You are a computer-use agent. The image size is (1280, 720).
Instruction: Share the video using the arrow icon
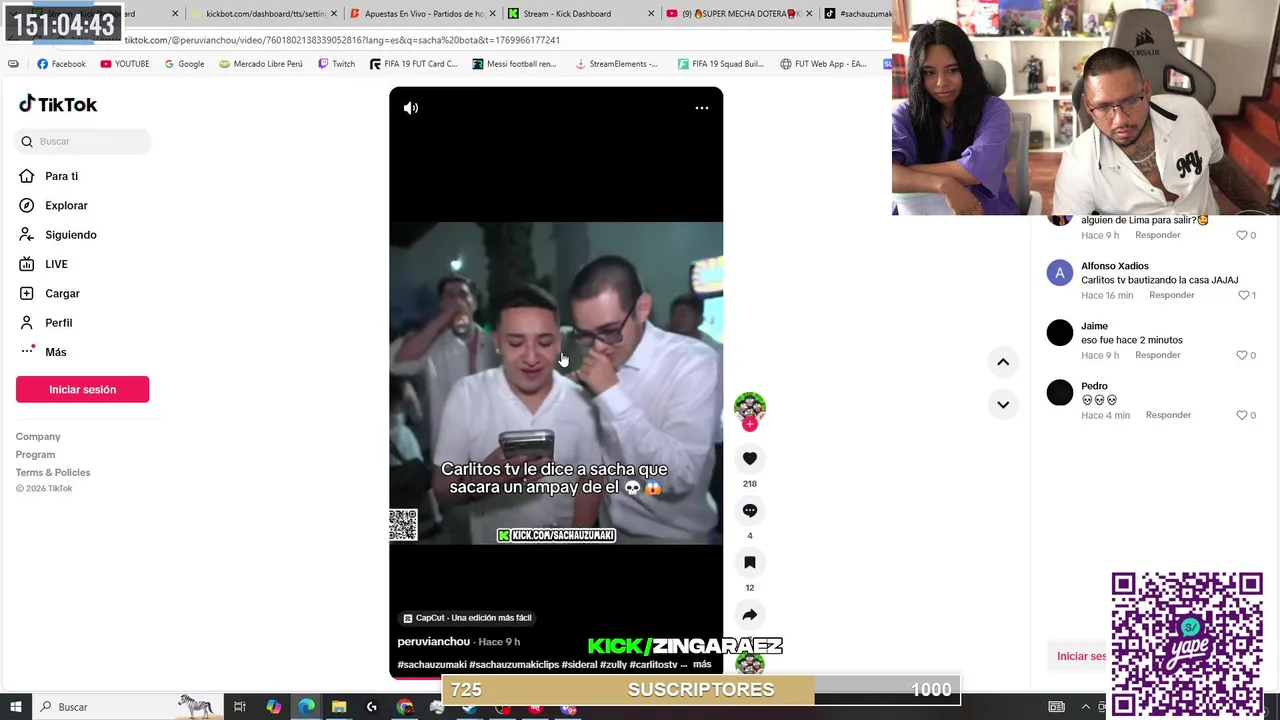point(750,615)
